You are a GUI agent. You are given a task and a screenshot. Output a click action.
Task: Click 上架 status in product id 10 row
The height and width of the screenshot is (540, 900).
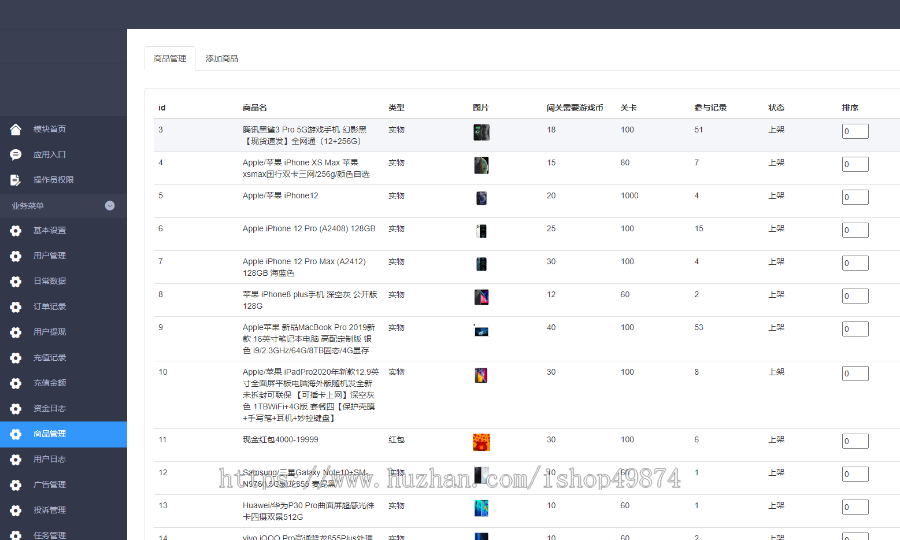pos(776,372)
